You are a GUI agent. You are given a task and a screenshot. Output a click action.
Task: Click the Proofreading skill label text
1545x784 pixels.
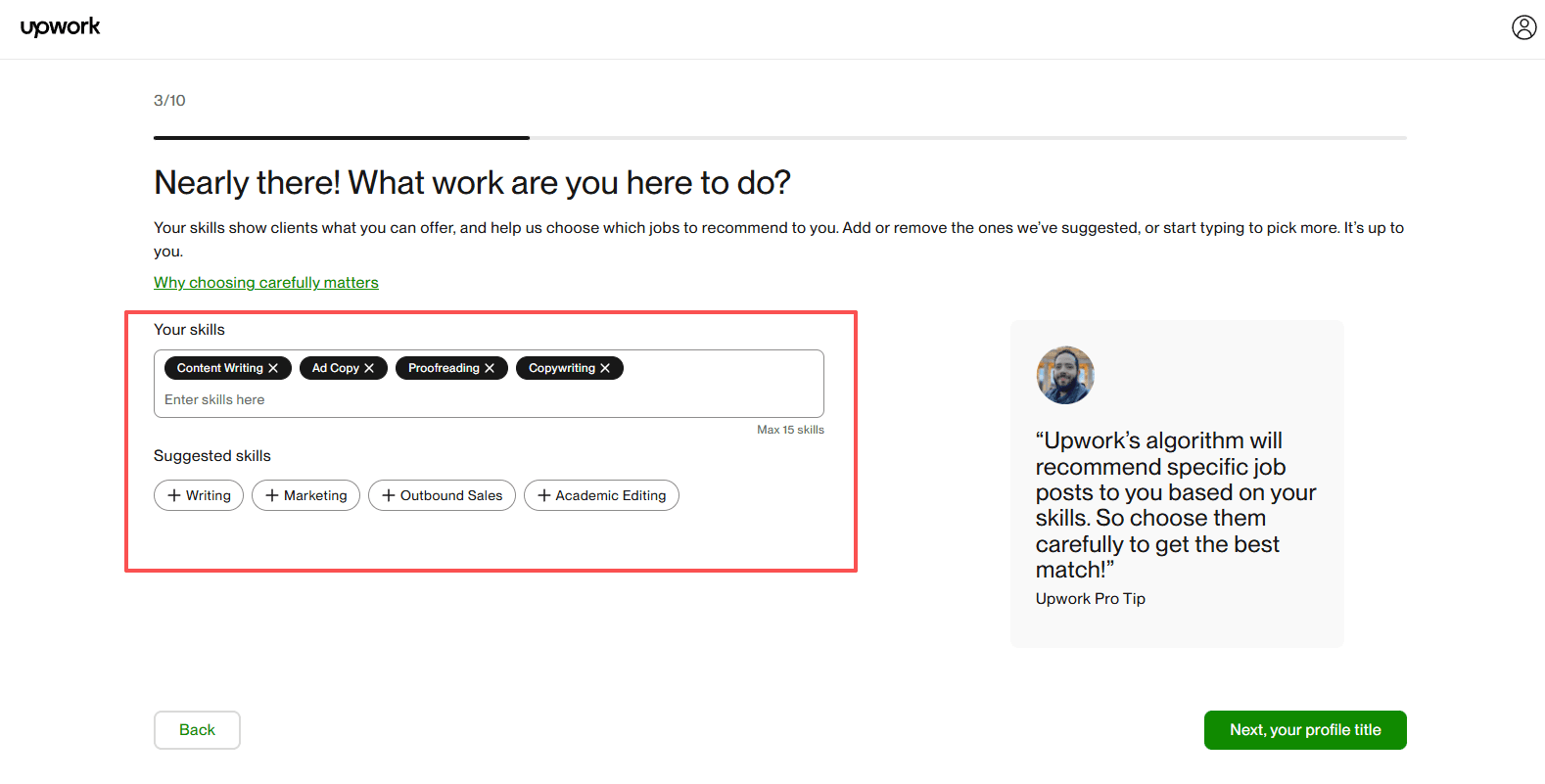[x=444, y=368]
